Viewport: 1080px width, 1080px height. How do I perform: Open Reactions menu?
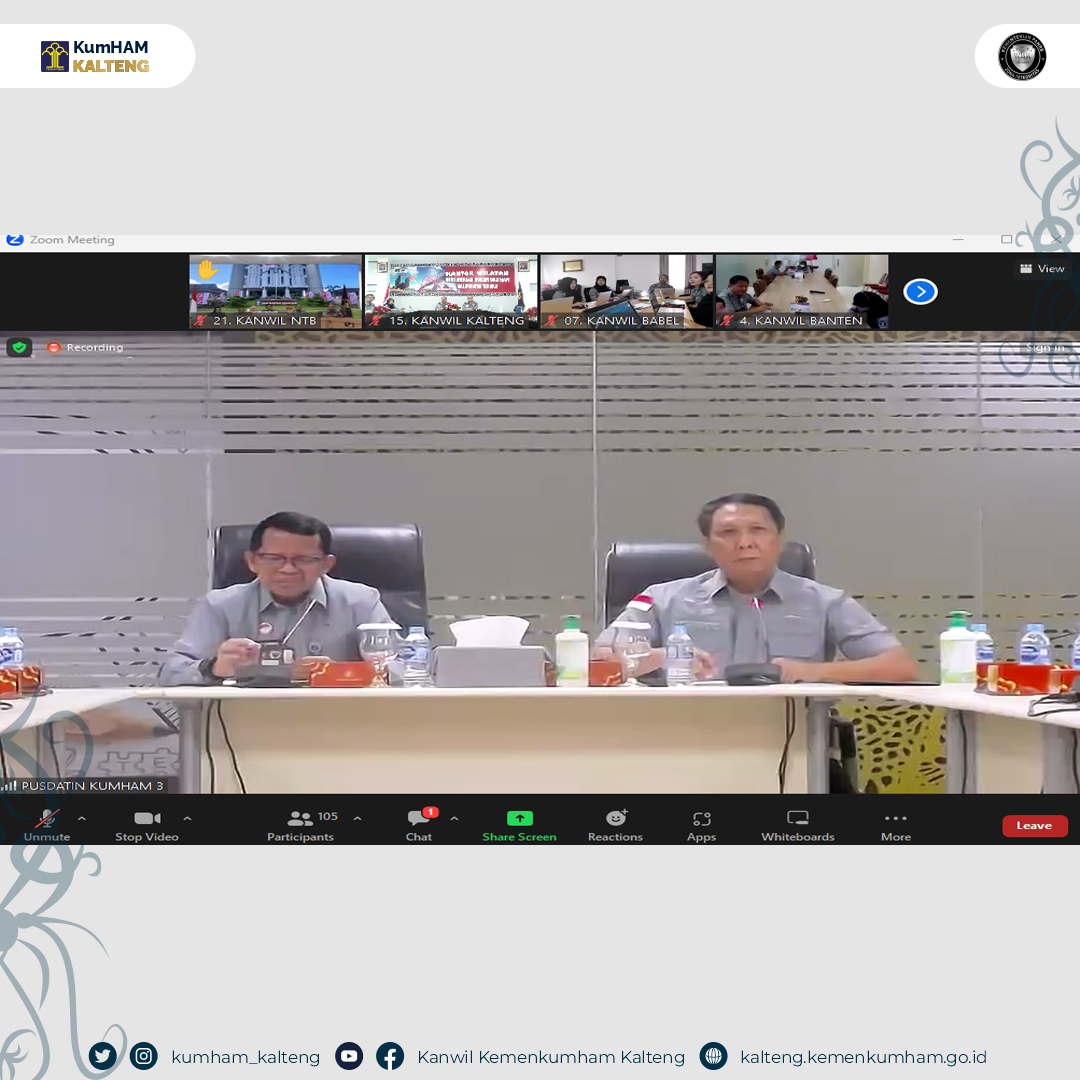[x=615, y=824]
